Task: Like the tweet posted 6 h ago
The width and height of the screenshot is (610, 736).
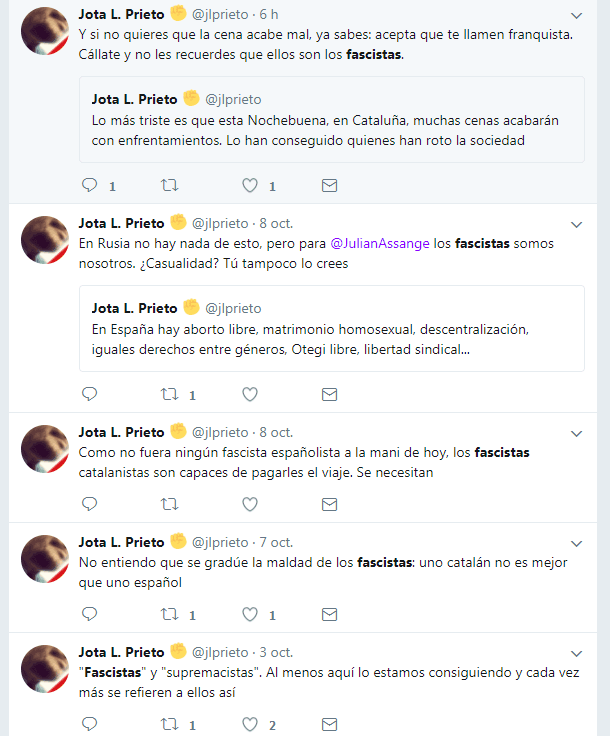Action: [x=250, y=185]
